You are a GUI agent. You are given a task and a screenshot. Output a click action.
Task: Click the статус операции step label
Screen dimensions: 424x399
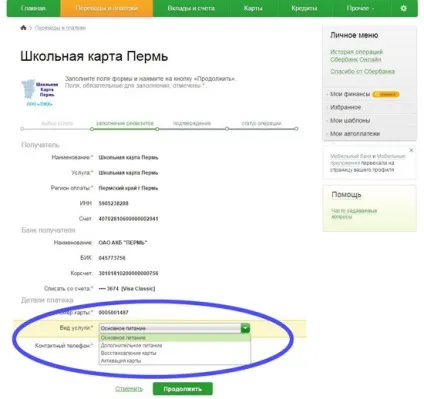coord(261,123)
